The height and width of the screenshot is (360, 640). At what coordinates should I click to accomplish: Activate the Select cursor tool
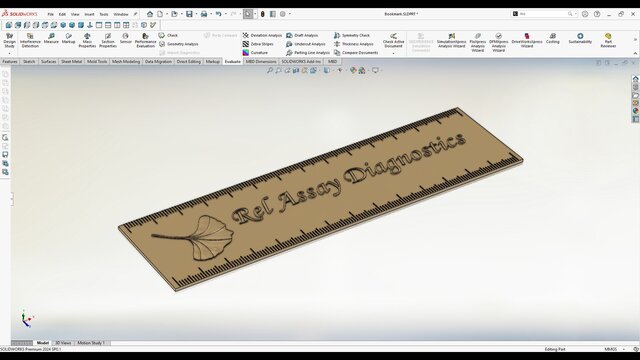tap(248, 14)
